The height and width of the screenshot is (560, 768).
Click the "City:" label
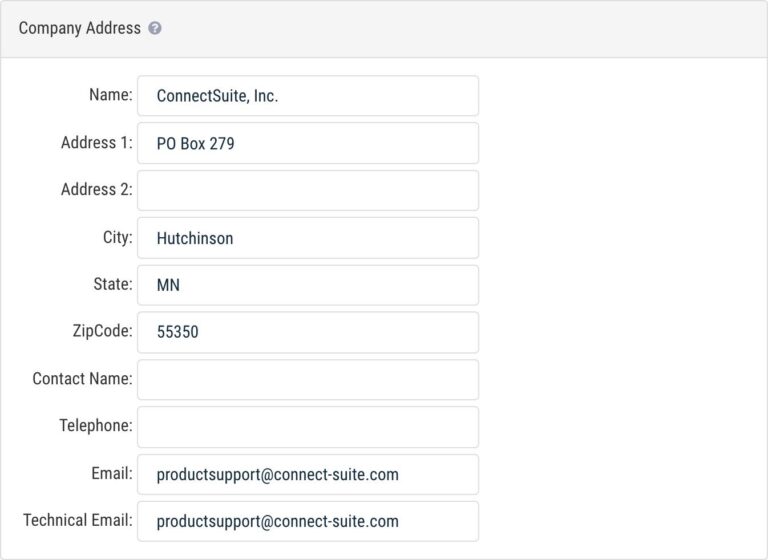(x=117, y=238)
